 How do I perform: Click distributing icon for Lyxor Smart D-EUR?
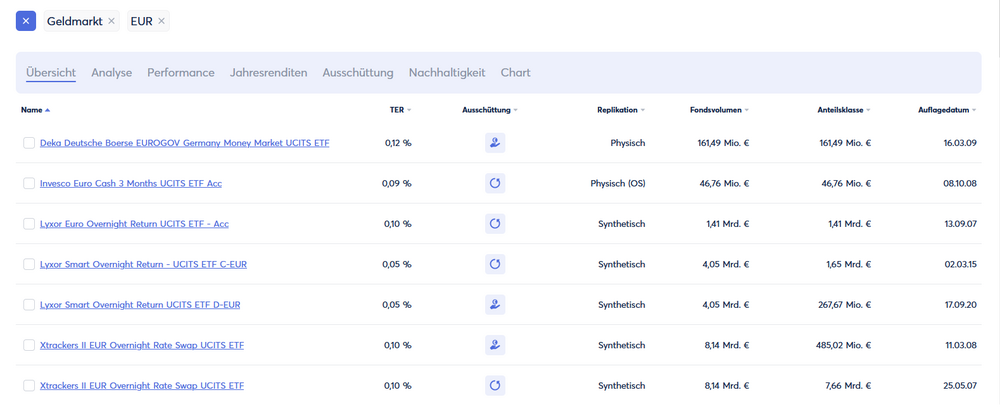click(494, 305)
